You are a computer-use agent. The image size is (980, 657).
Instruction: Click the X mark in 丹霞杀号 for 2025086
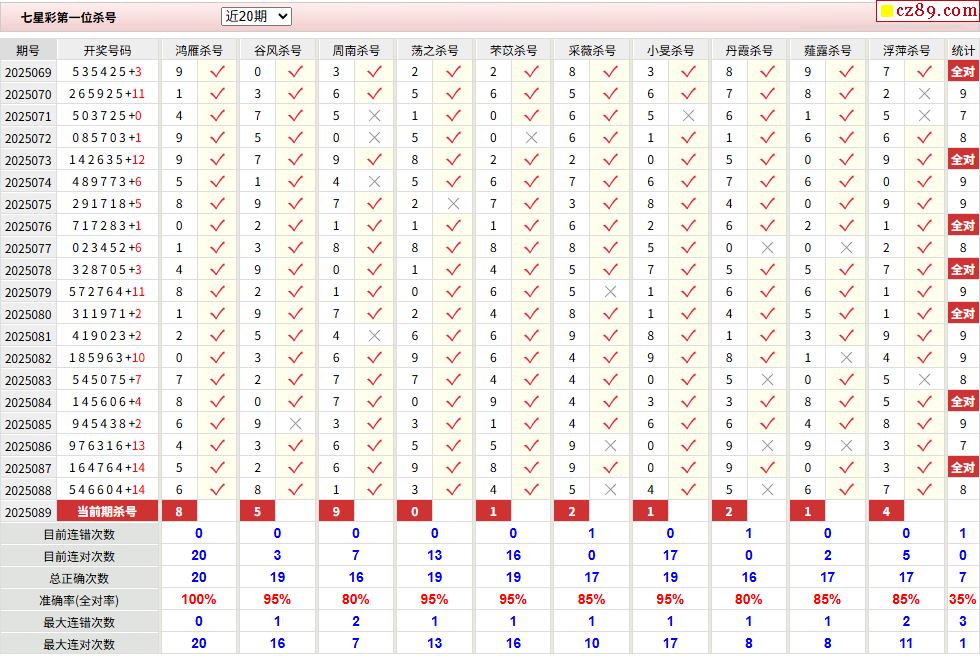click(x=768, y=446)
